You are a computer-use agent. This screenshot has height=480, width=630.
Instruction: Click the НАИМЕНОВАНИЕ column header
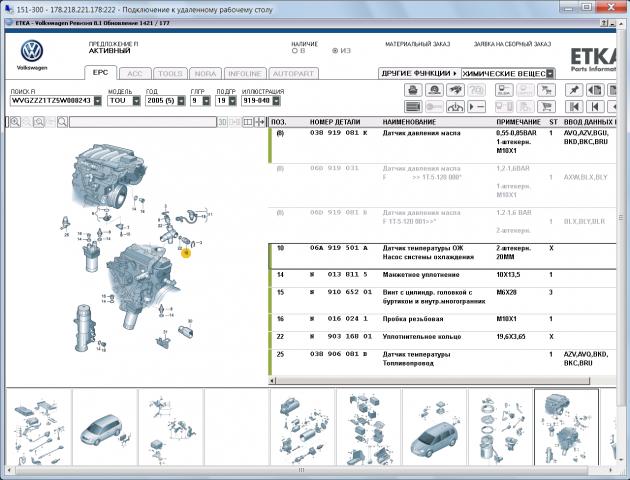pyautogui.click(x=409, y=122)
